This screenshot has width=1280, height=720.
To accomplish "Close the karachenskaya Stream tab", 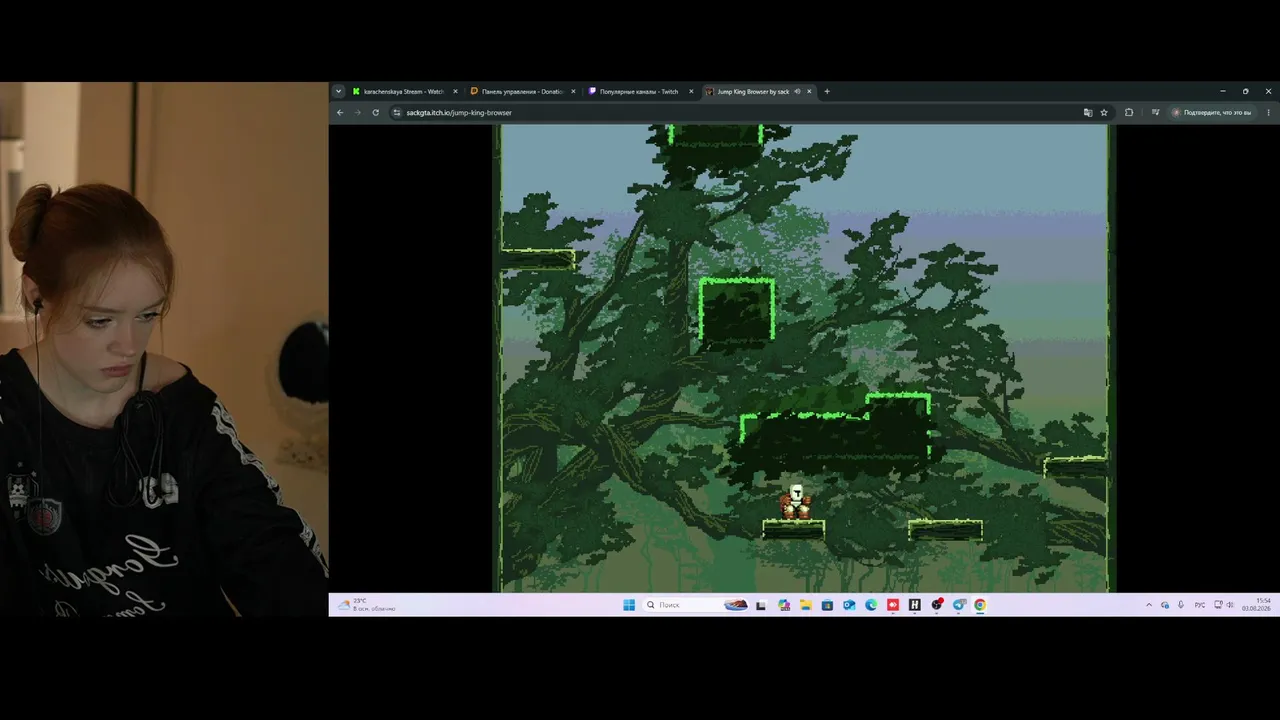I will (x=455, y=91).
